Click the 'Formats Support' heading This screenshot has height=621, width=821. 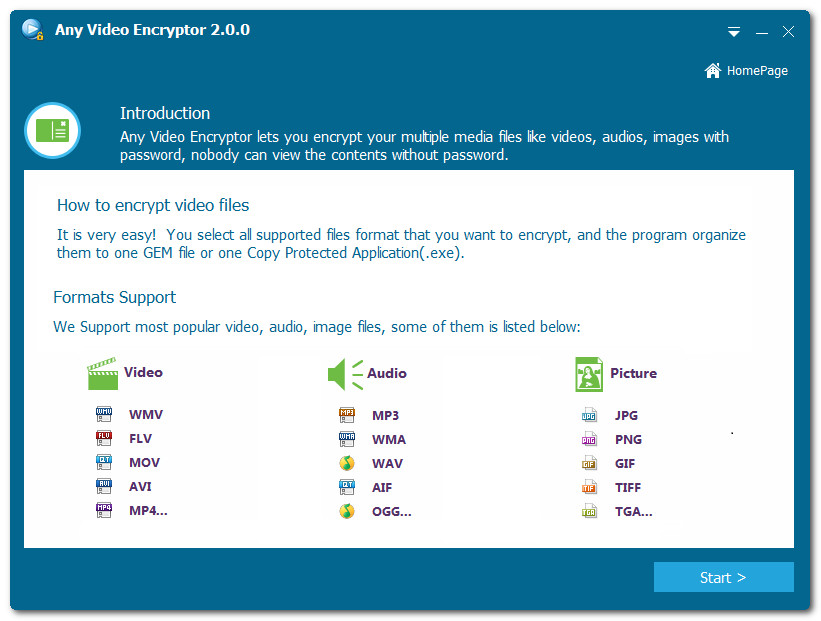click(x=115, y=297)
